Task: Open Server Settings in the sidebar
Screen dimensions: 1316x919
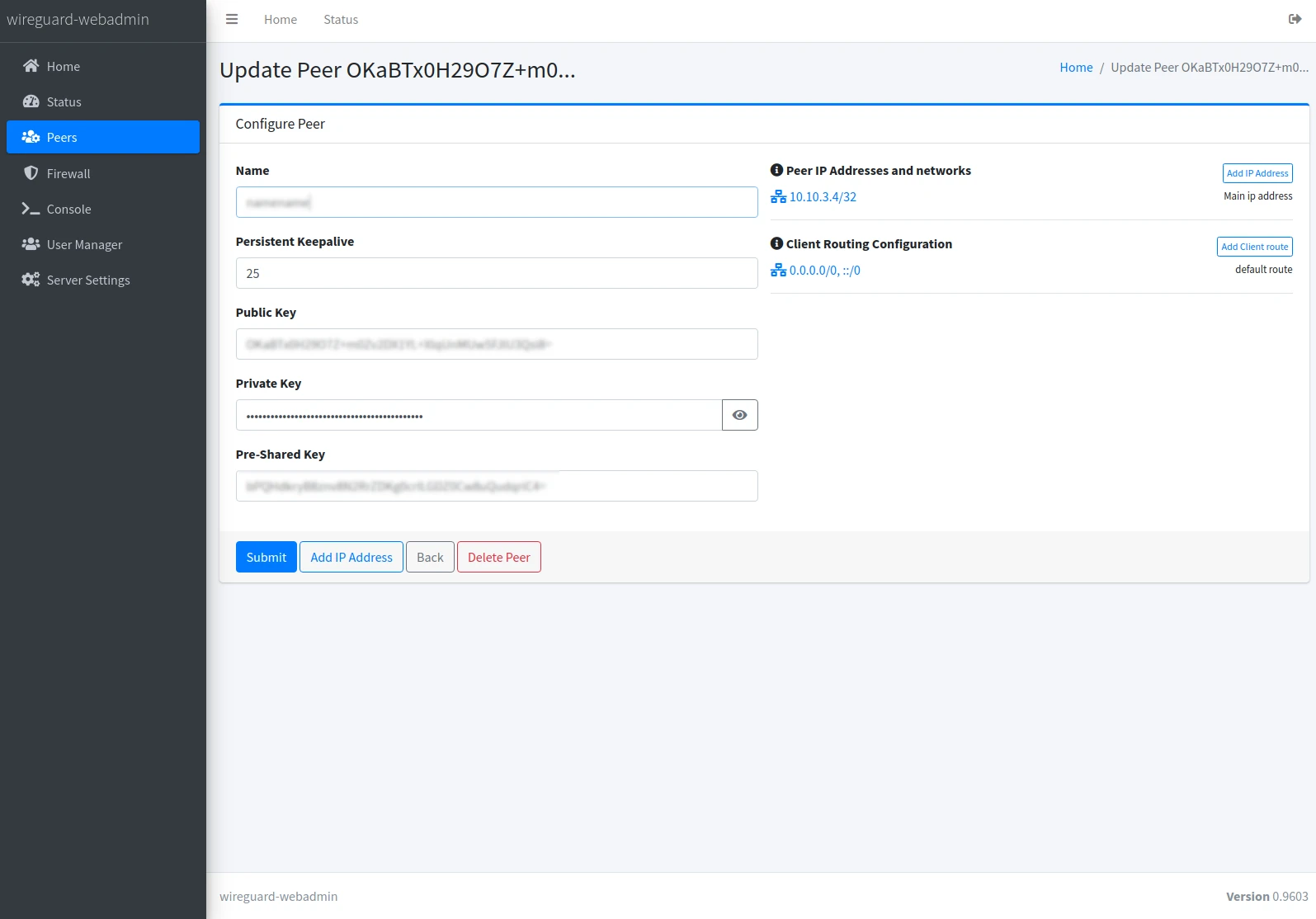Action: pos(103,280)
